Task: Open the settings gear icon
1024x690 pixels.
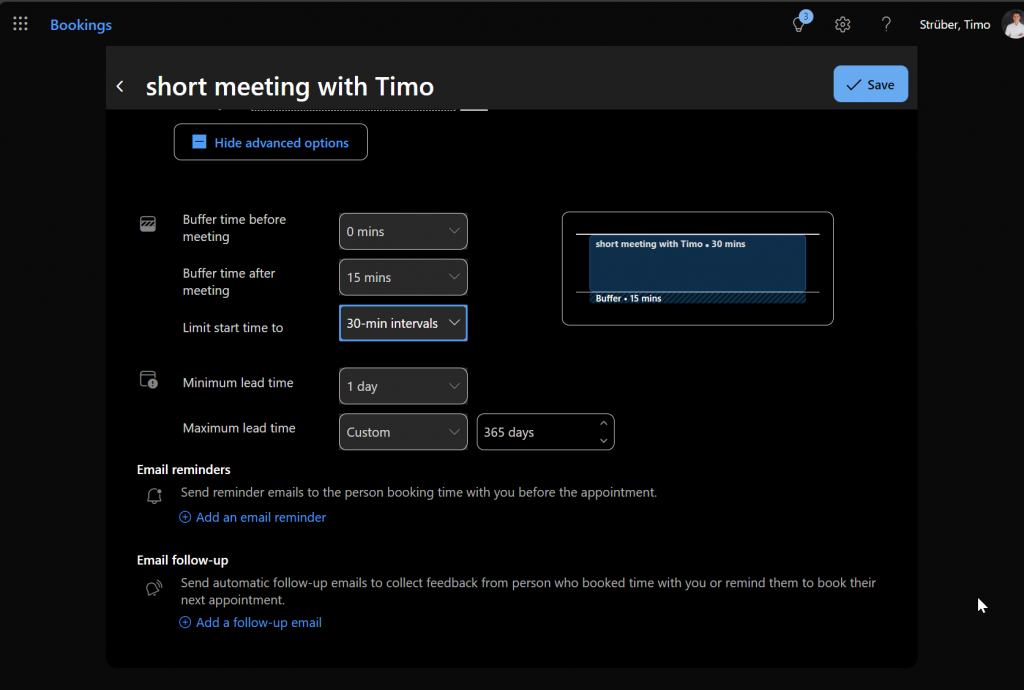Action: (x=843, y=25)
